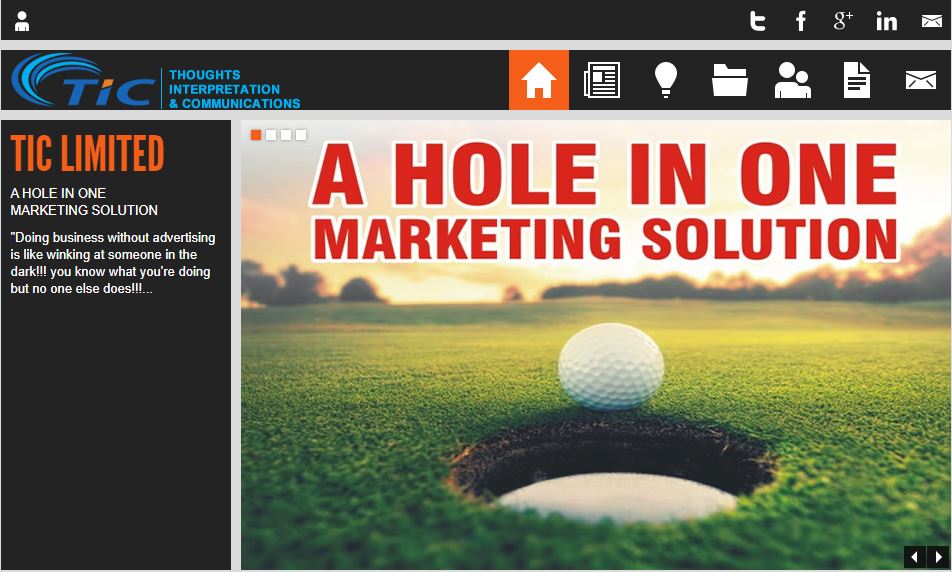
Task: Open the people team icon
Action: pyautogui.click(x=793, y=80)
